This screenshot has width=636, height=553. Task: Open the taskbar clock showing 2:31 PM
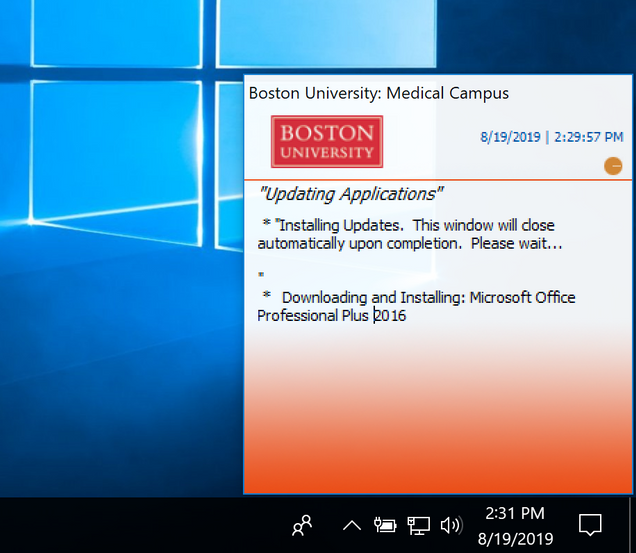point(515,526)
